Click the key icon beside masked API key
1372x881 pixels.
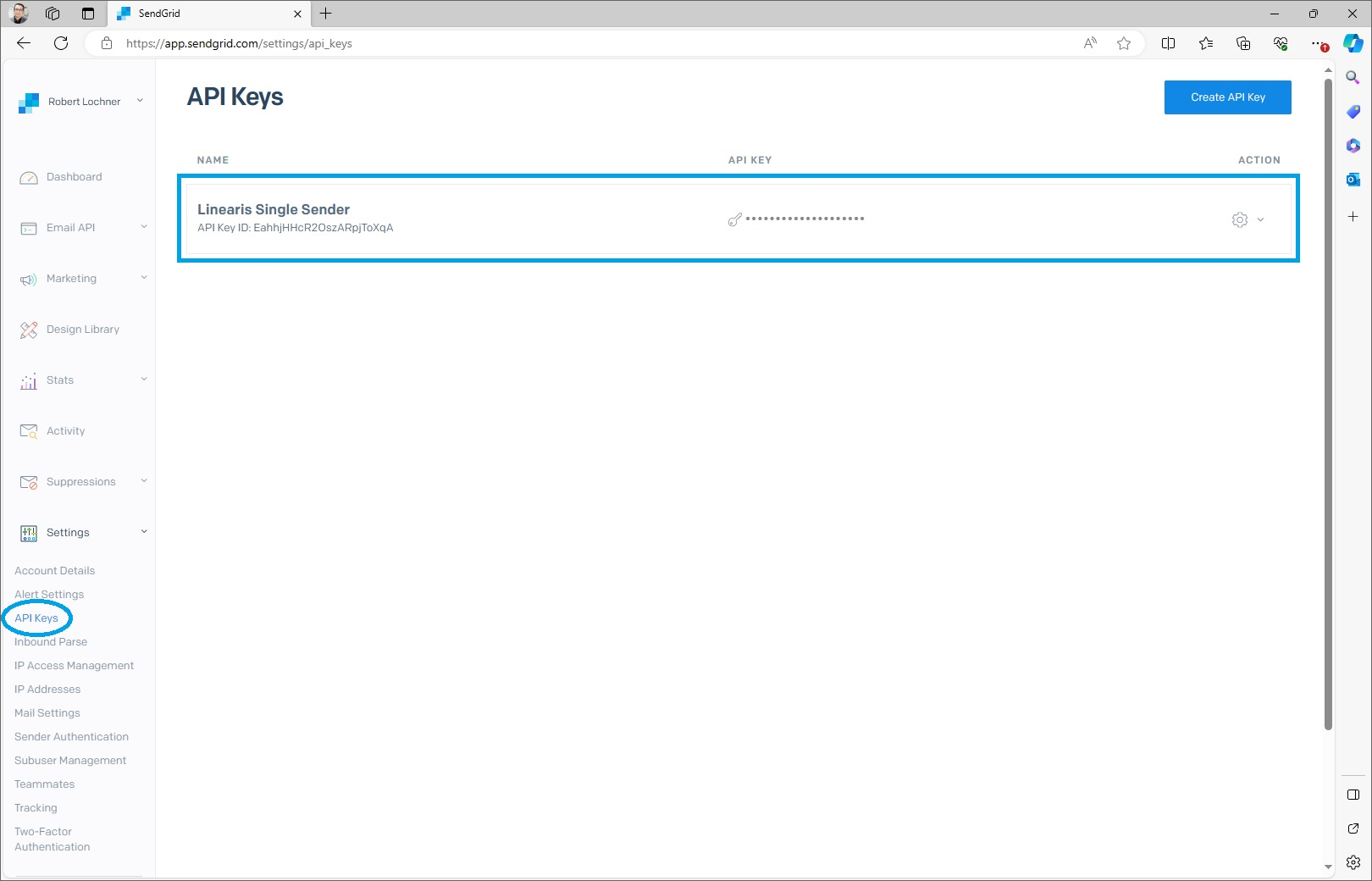(735, 219)
